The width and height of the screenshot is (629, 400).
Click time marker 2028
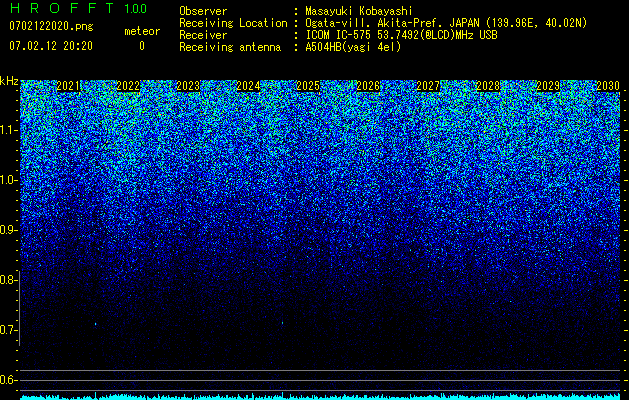point(488,86)
